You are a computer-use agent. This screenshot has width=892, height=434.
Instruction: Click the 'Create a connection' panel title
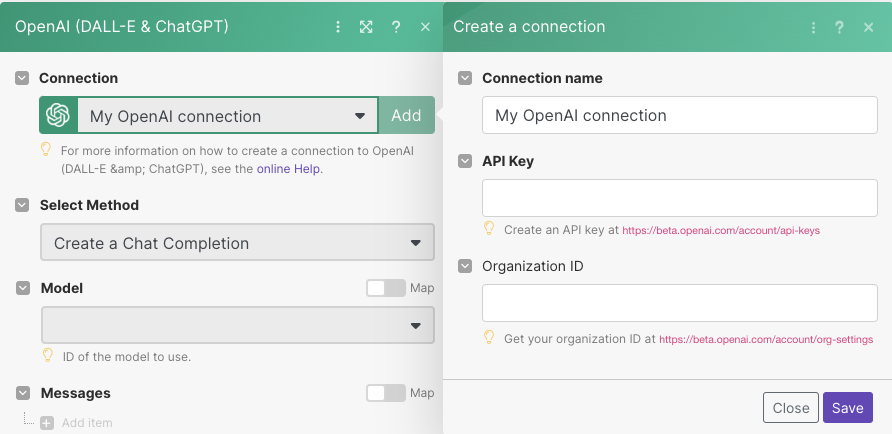click(529, 27)
